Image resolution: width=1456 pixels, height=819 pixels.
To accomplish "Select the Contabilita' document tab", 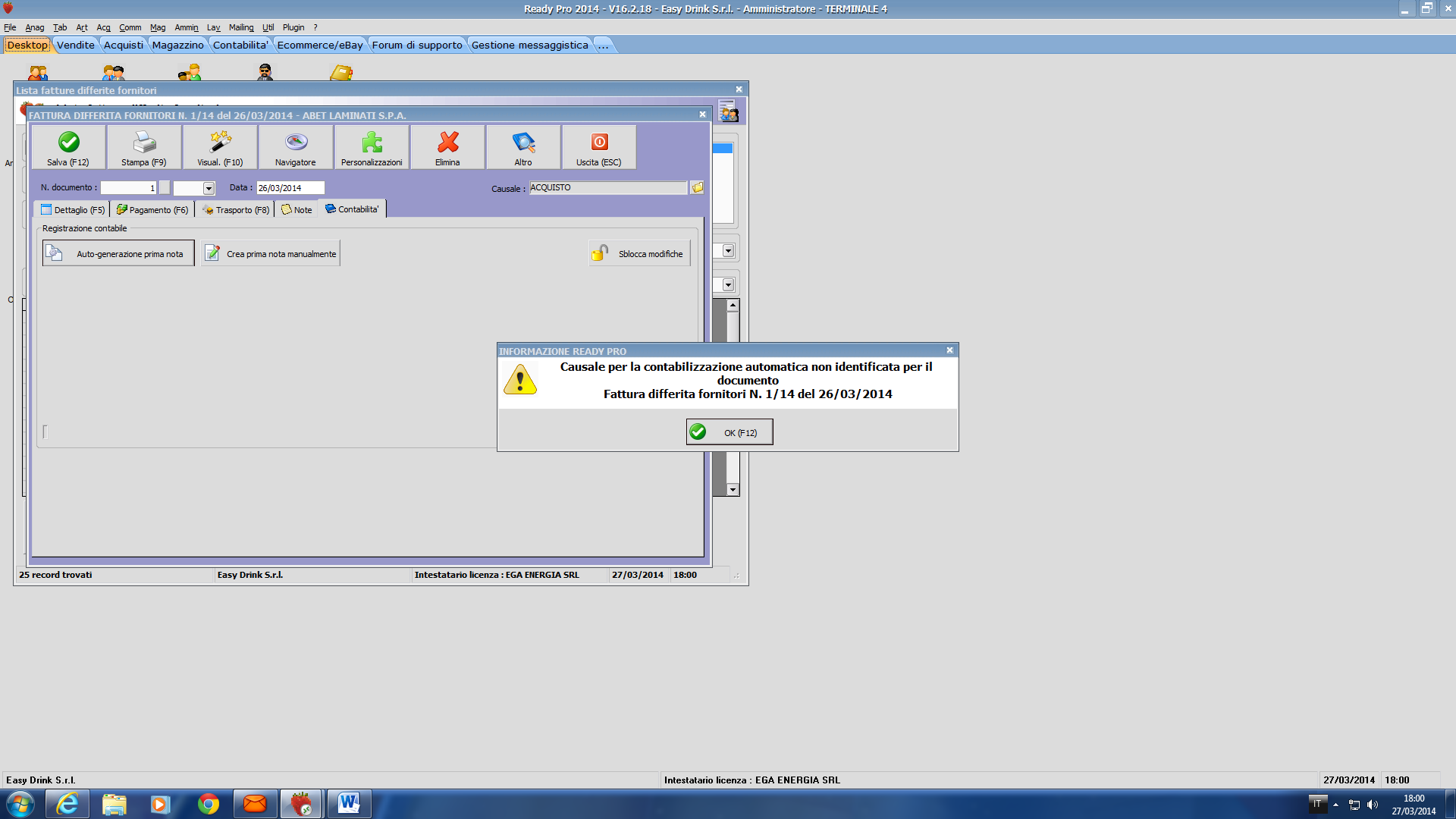I will (x=352, y=209).
